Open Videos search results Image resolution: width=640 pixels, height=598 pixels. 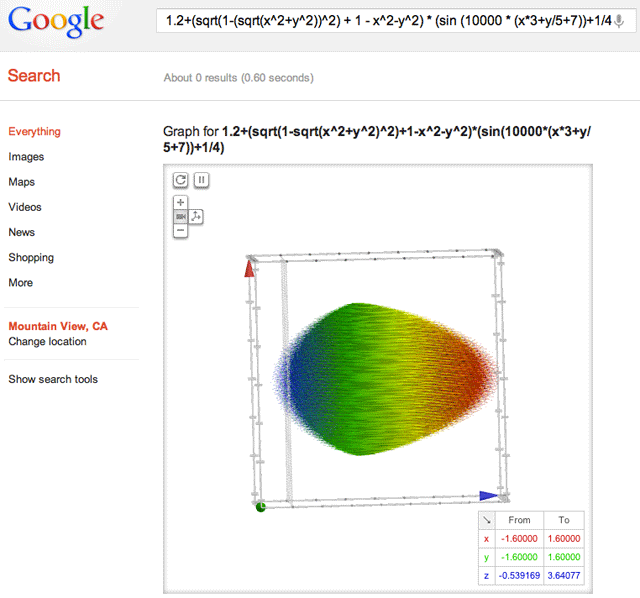point(25,207)
